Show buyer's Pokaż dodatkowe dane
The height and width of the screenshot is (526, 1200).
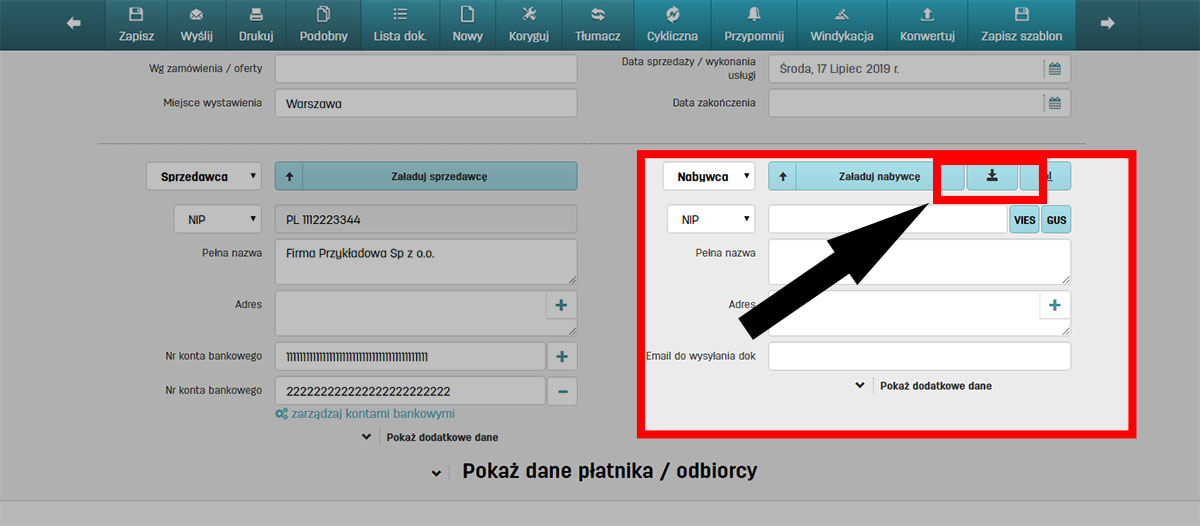[924, 385]
